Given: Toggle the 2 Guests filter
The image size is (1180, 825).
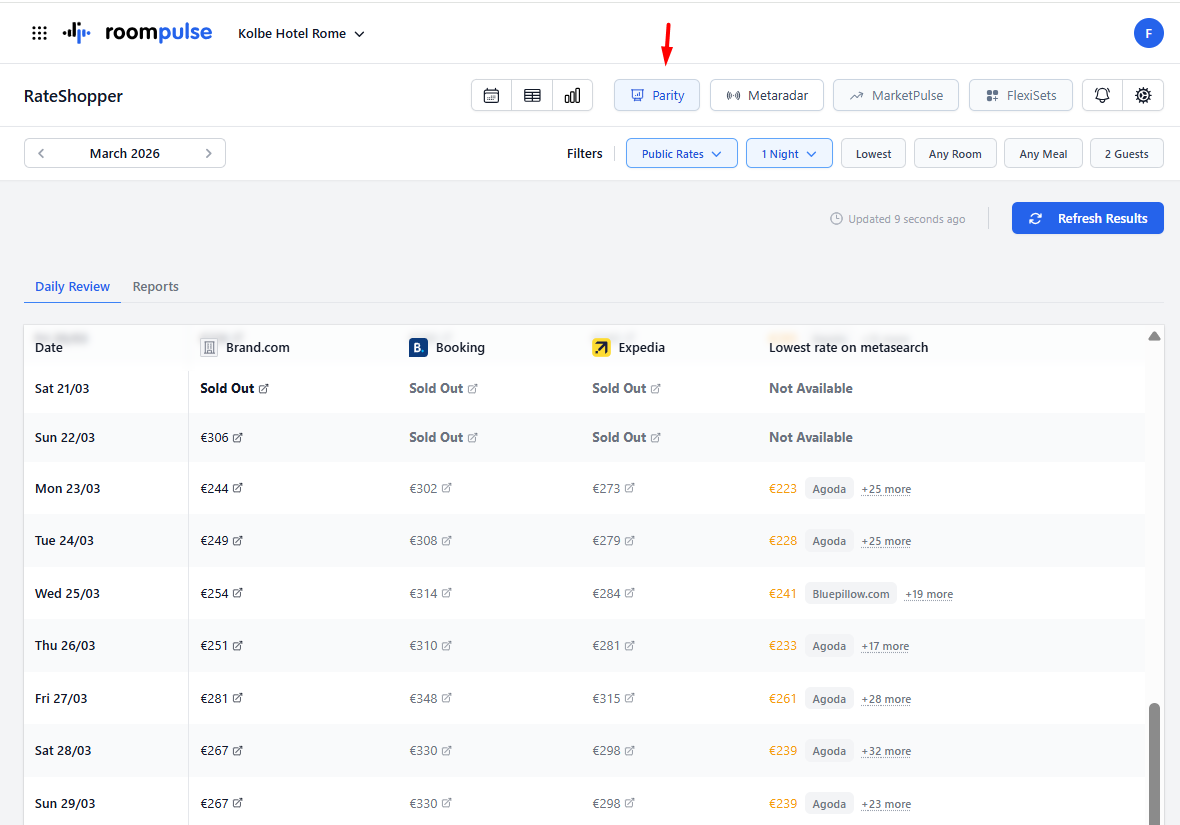Looking at the screenshot, I should click(x=1127, y=154).
